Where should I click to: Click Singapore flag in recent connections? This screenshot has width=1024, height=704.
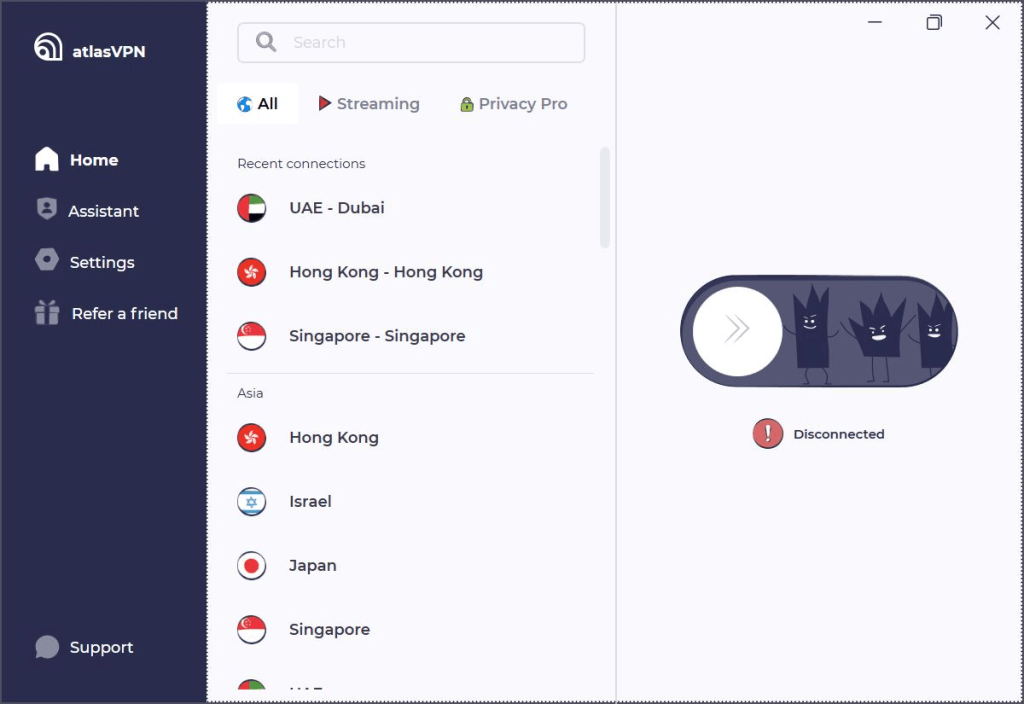pos(251,336)
